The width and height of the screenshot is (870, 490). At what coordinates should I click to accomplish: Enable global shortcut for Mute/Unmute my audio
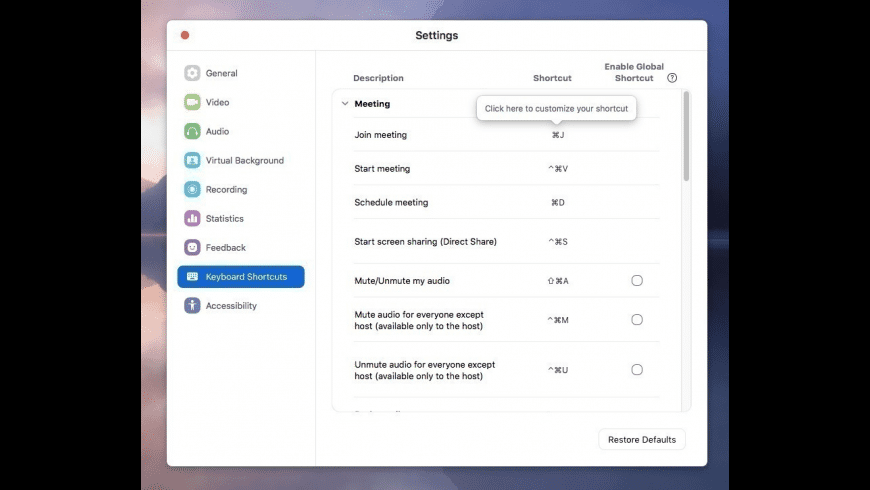click(x=637, y=280)
